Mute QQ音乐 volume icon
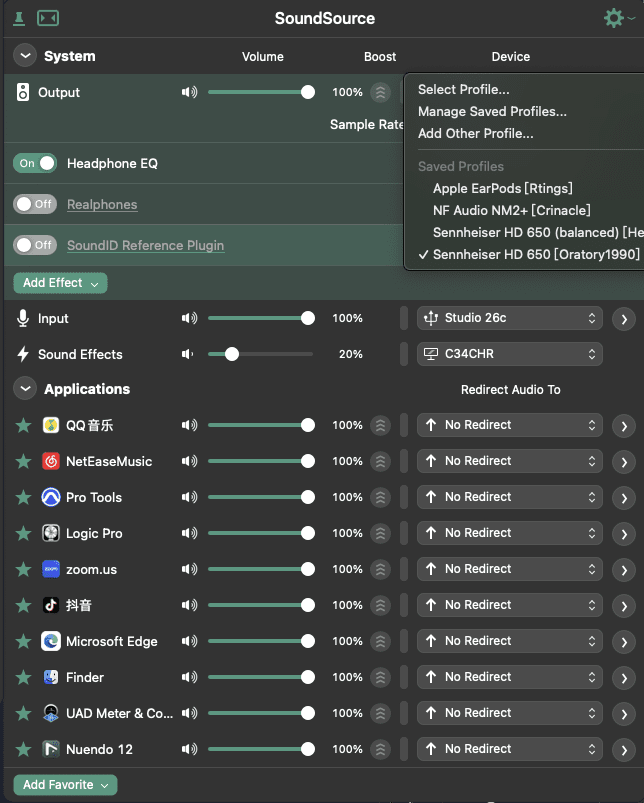Viewport: 644px width, 803px height. tap(189, 425)
